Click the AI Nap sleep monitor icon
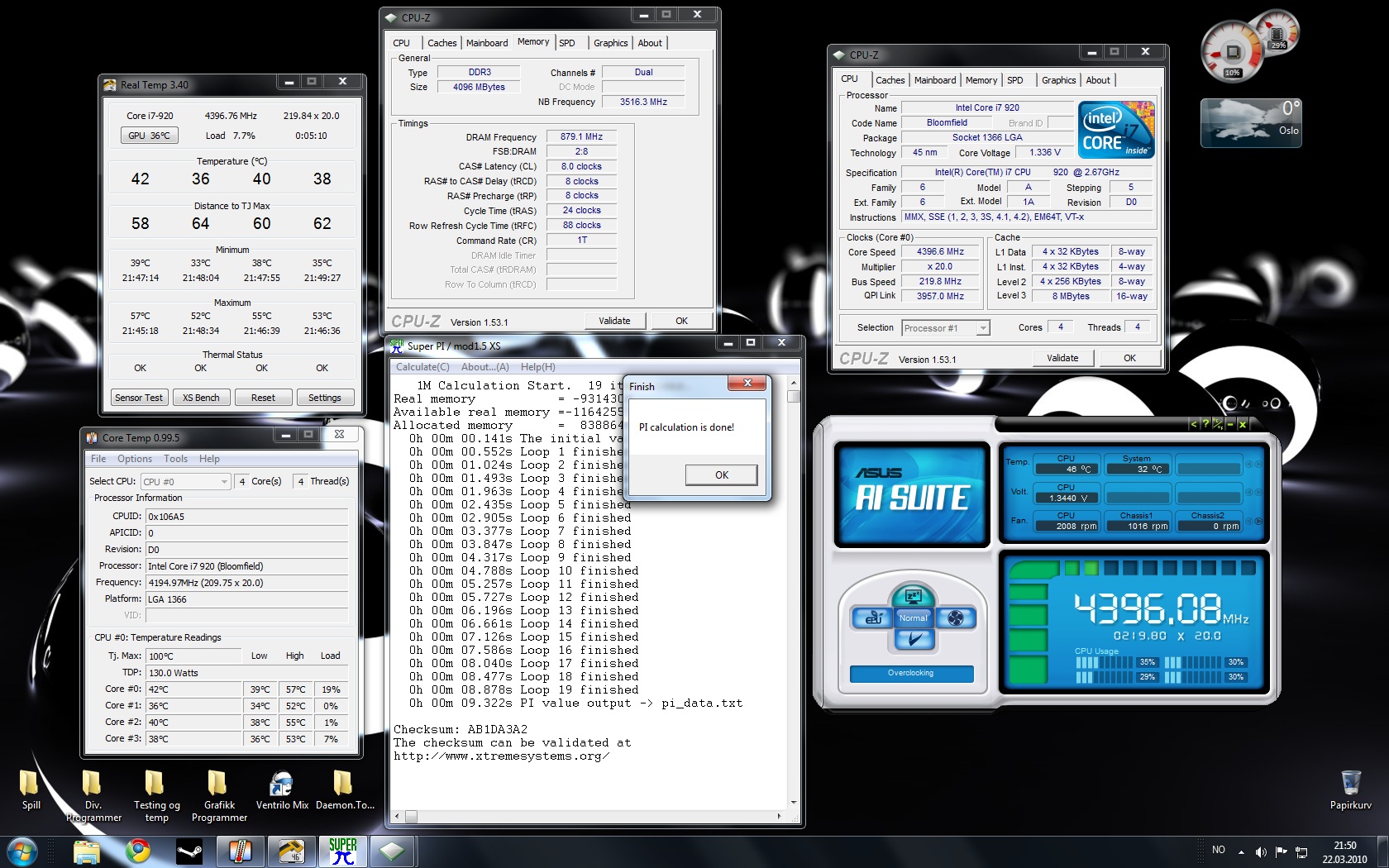Screen dimensions: 1389x868 click(914, 595)
